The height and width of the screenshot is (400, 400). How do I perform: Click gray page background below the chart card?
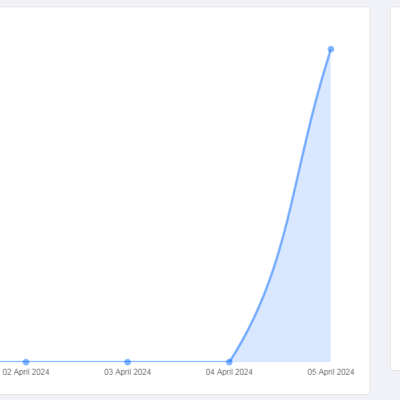click(183, 397)
